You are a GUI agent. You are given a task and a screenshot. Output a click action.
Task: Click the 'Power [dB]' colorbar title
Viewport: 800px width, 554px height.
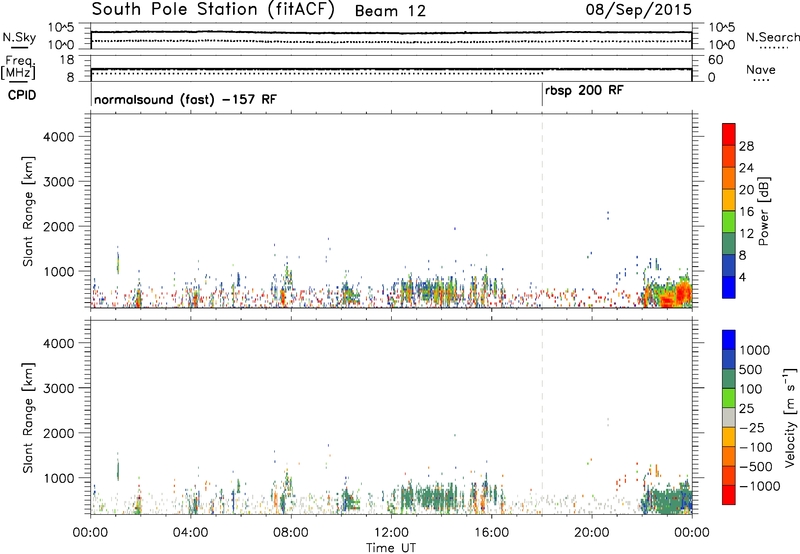tap(764, 211)
